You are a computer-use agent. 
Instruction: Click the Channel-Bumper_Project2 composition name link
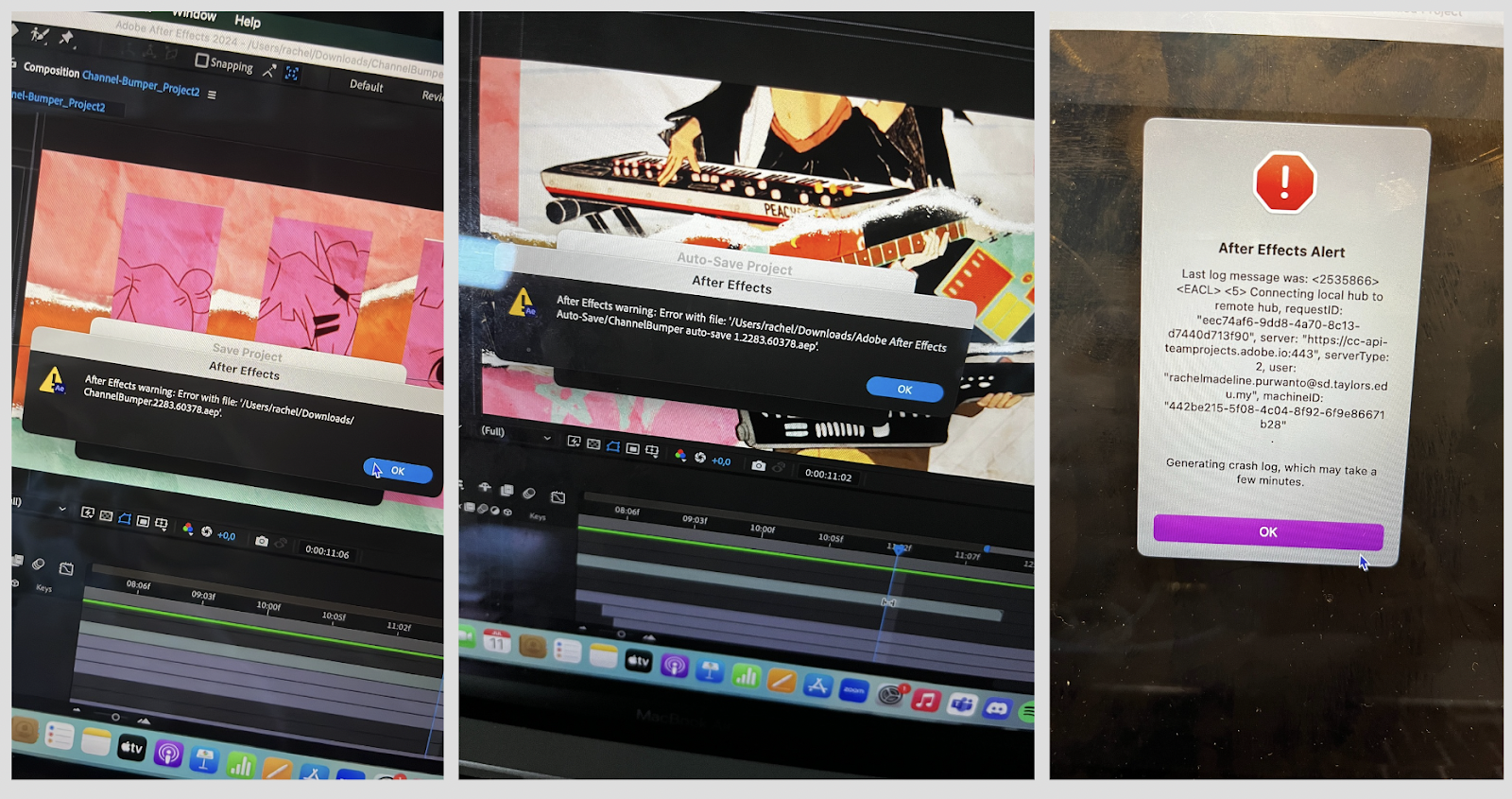coord(141,83)
